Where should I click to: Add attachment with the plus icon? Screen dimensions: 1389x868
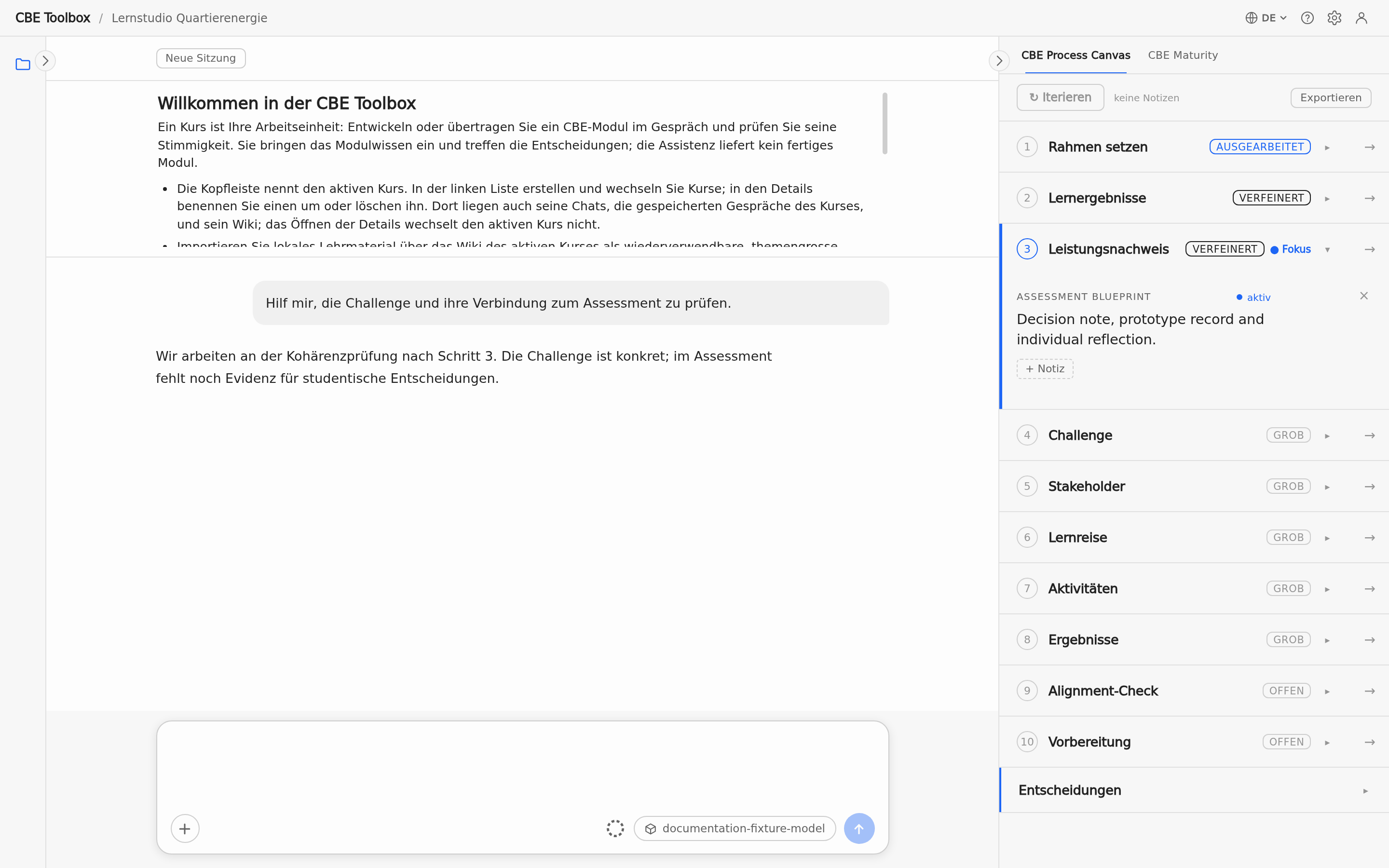[185, 828]
